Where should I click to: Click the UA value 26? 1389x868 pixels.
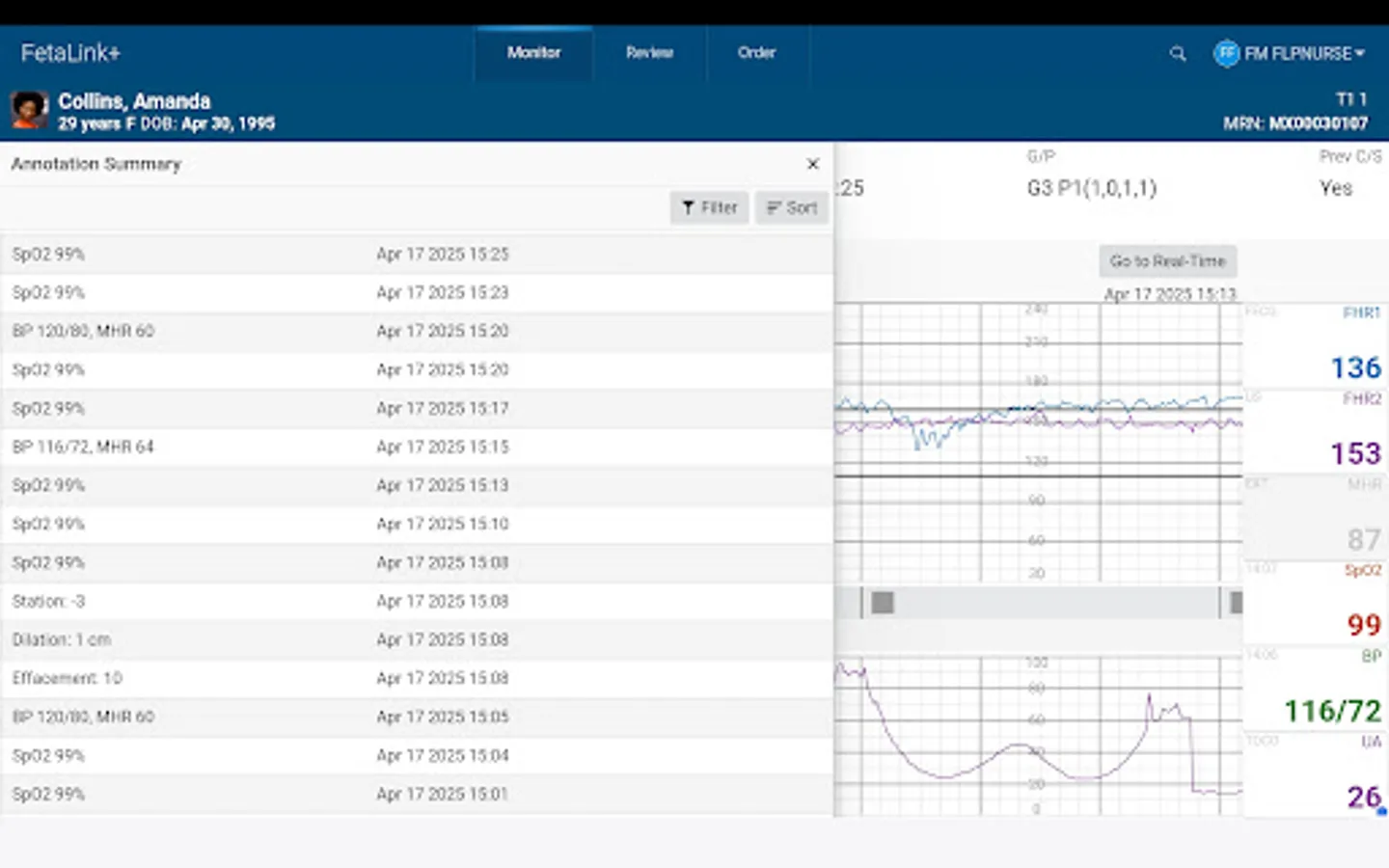coord(1364,797)
